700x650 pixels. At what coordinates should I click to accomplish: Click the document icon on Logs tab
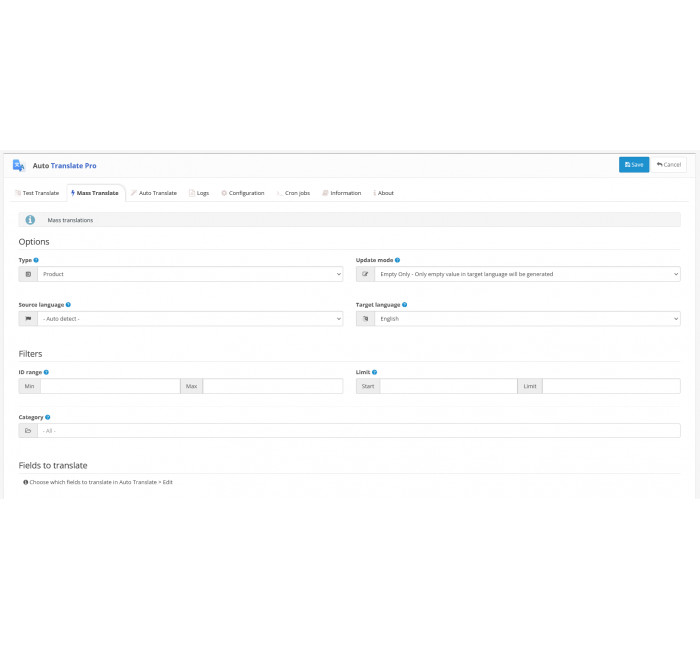pos(192,193)
